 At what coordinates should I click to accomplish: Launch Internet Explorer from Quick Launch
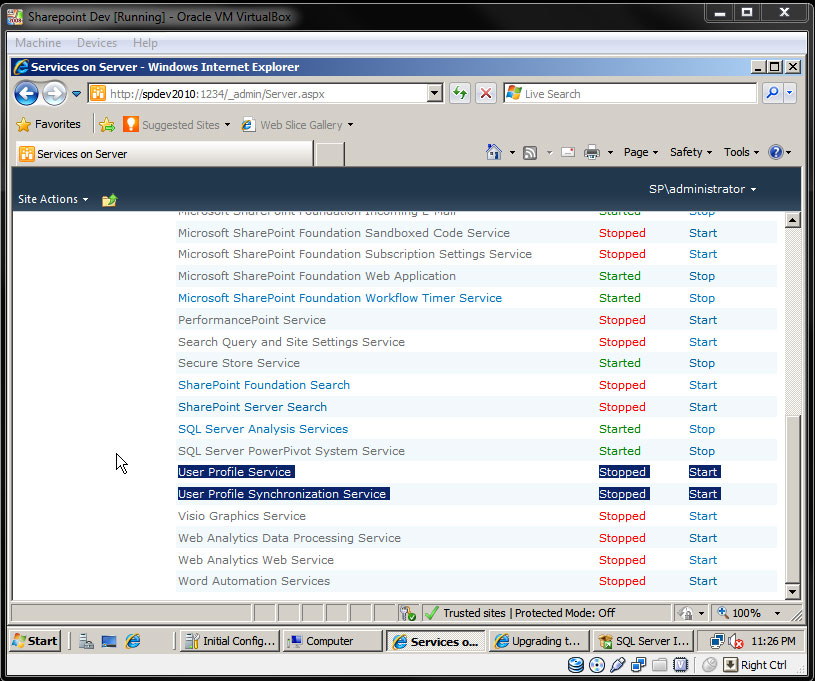133,641
